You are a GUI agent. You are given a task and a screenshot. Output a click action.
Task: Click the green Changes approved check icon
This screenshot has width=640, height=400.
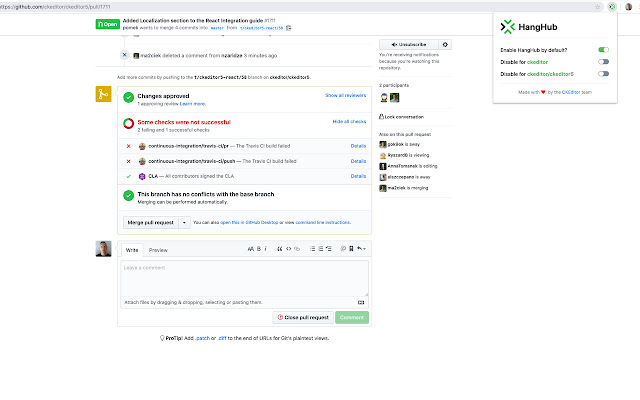coord(129,98)
